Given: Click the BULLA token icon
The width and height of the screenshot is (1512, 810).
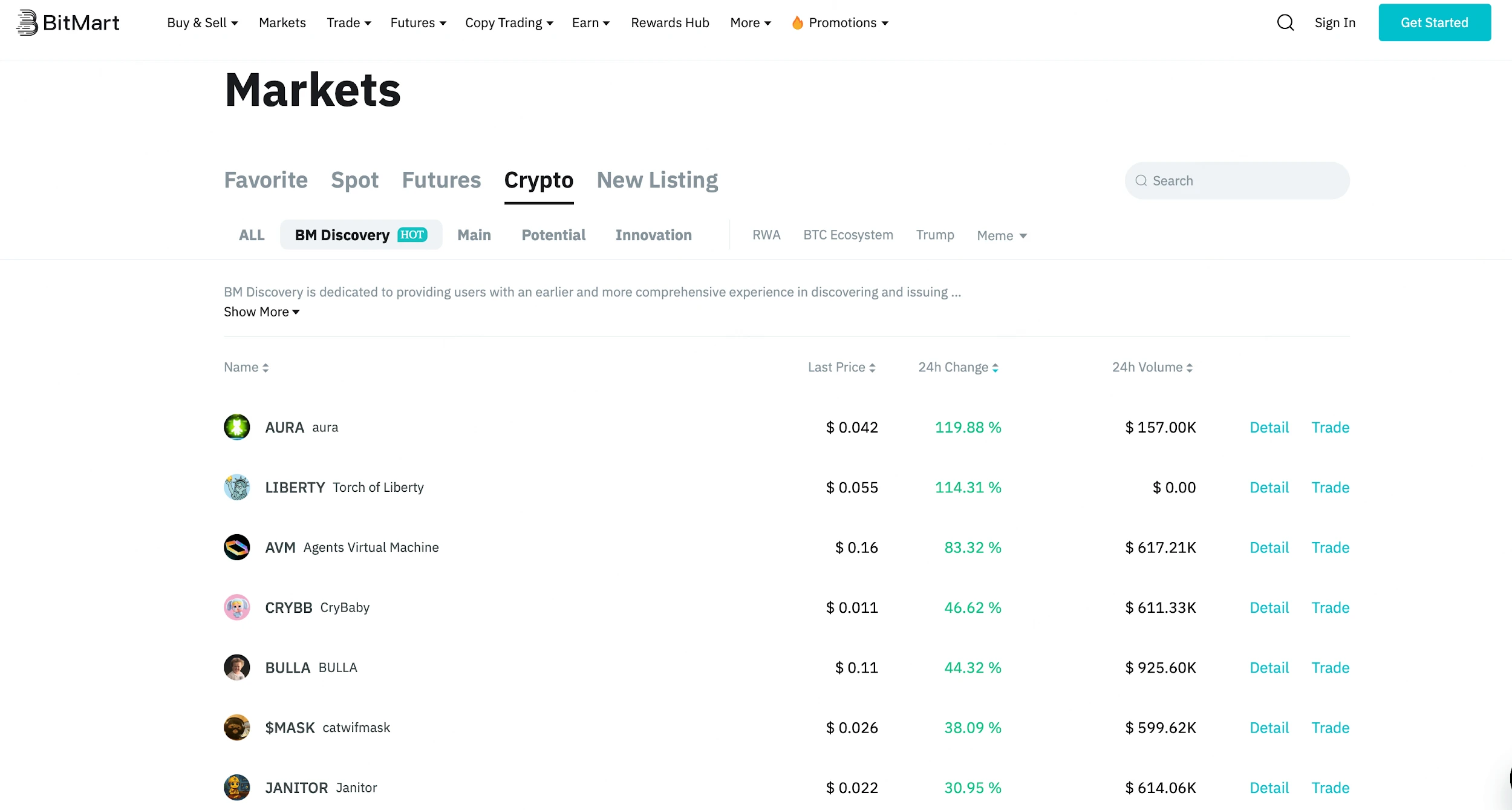Looking at the screenshot, I should pos(237,668).
